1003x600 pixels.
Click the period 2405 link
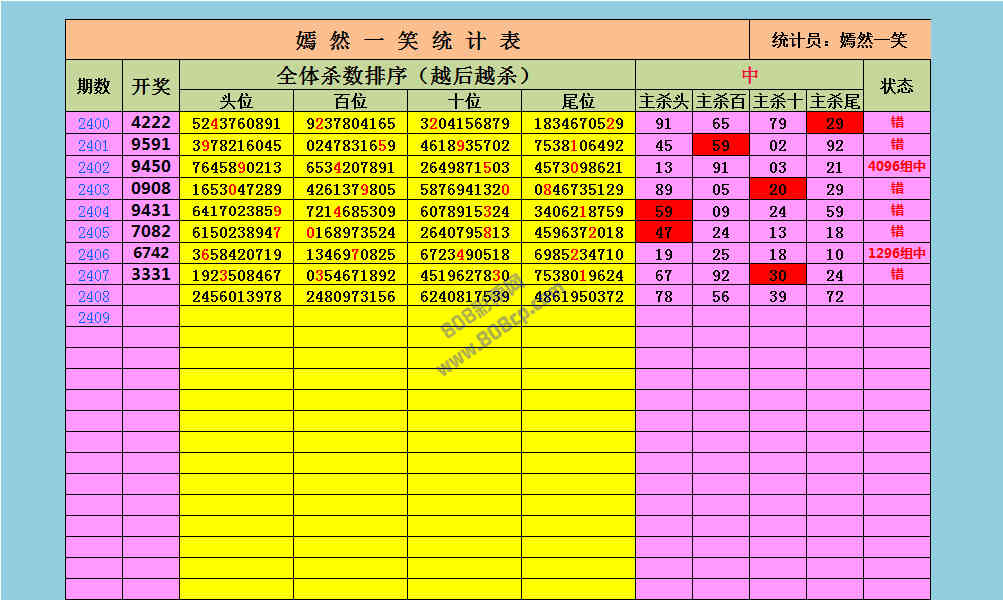(94, 233)
